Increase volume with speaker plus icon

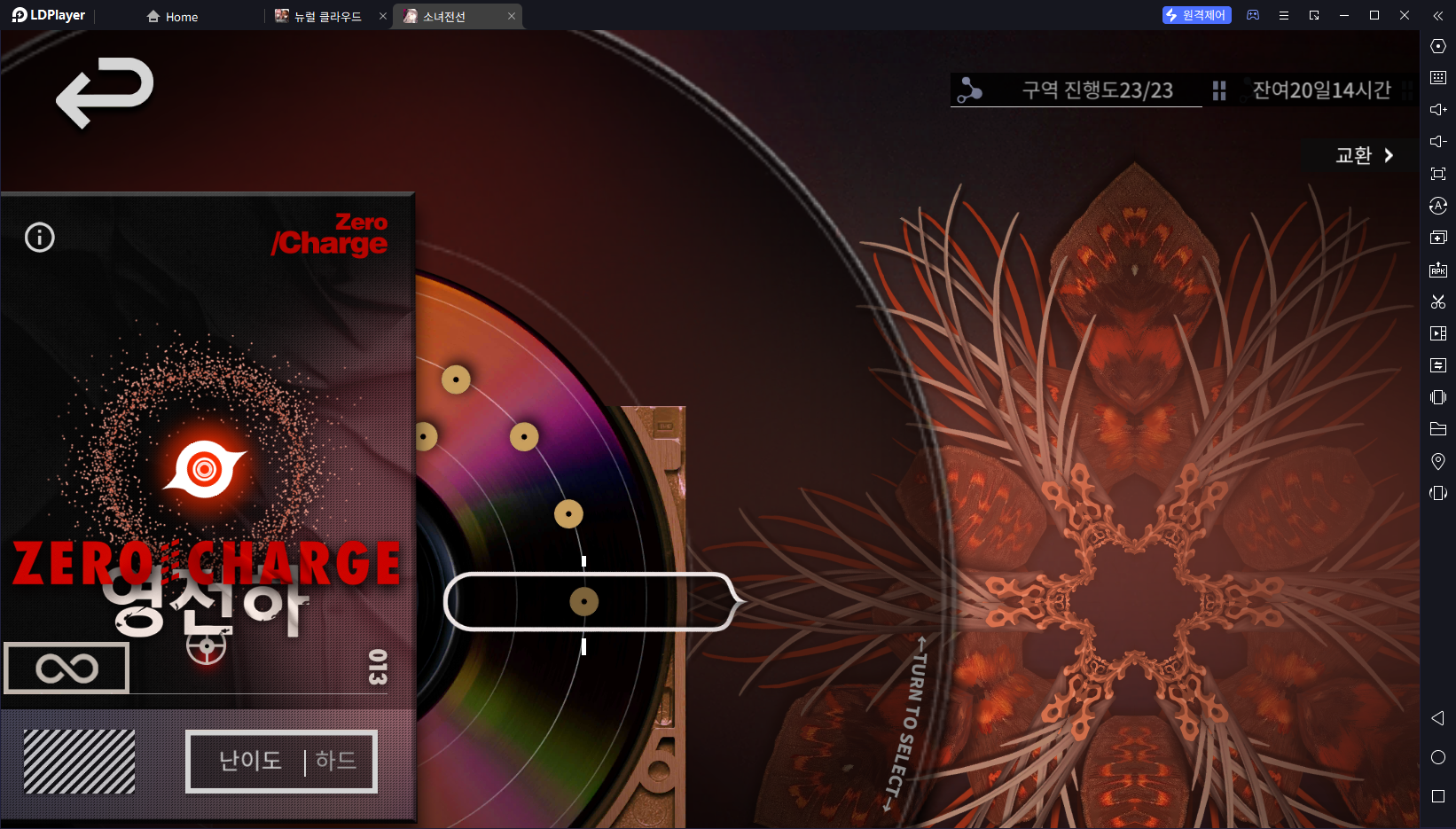tap(1438, 110)
